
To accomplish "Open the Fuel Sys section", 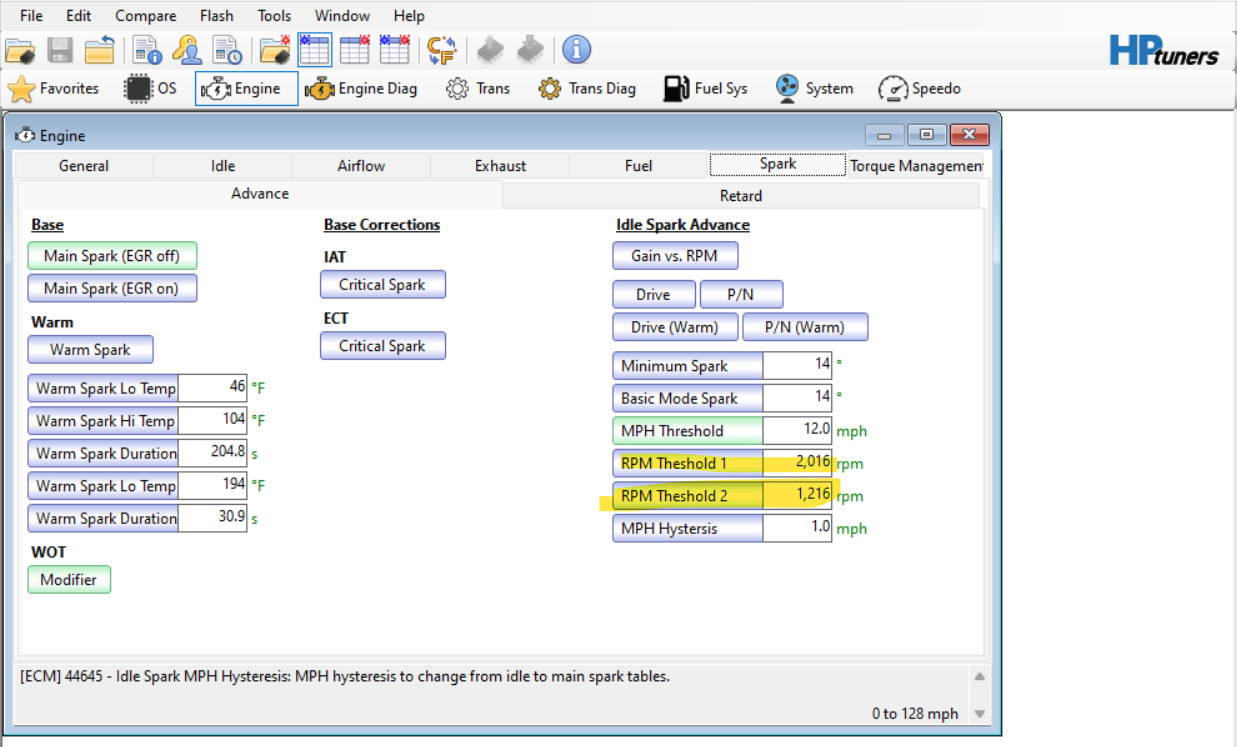I will click(x=705, y=89).
